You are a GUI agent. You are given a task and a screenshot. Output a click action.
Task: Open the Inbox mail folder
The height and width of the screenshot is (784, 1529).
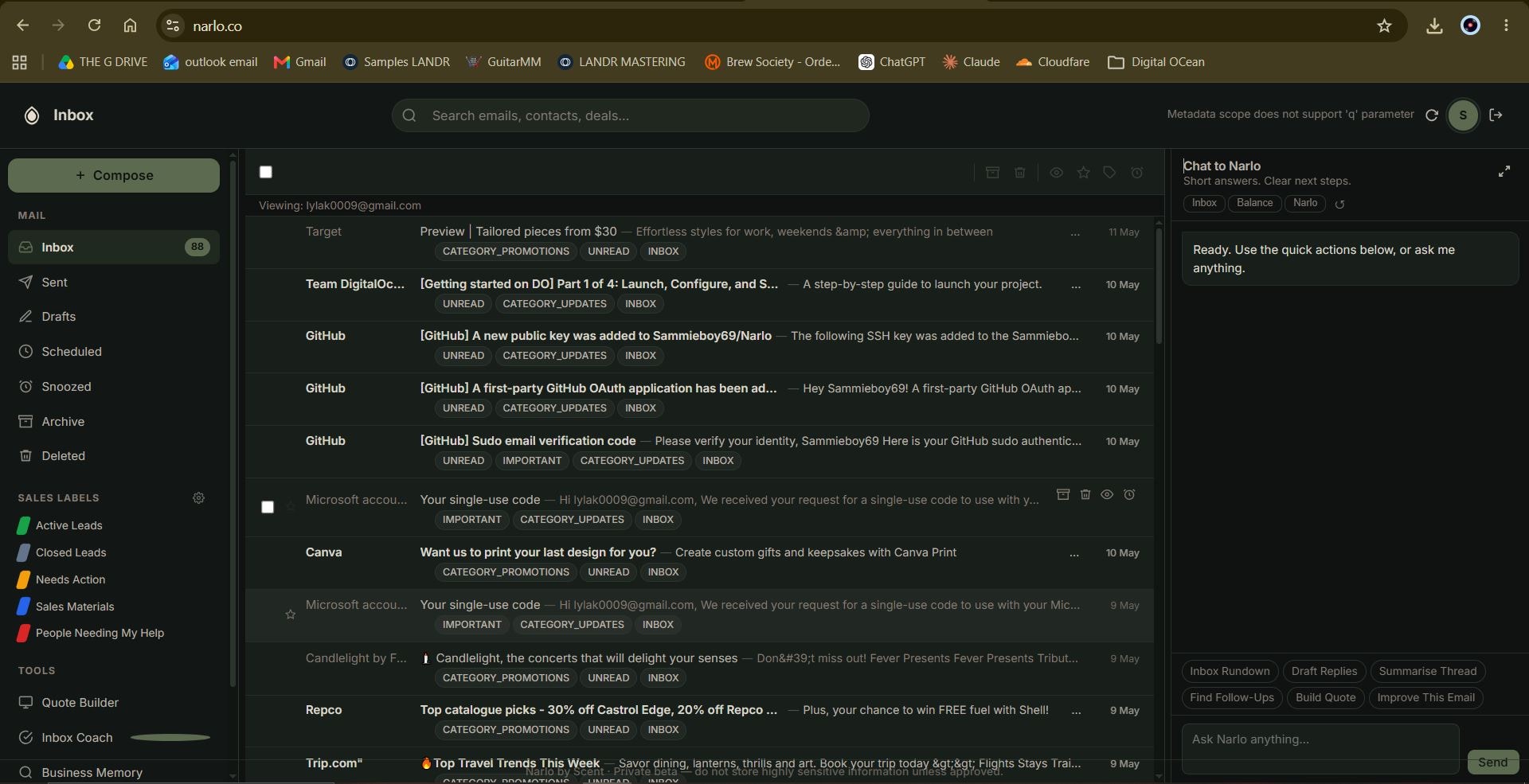point(114,248)
